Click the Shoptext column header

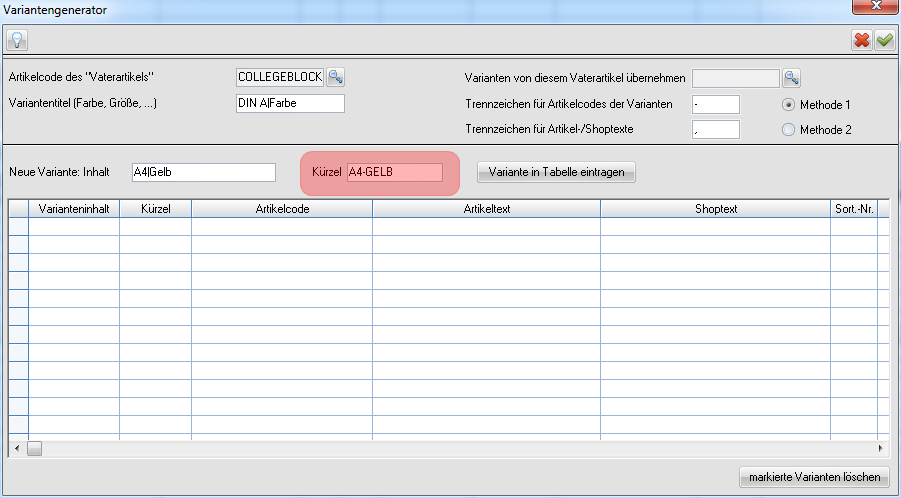coord(716,208)
